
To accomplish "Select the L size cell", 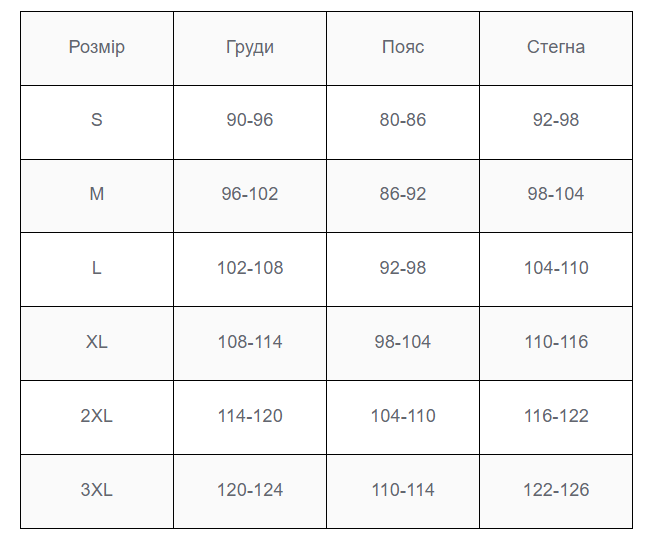I will pyautogui.click(x=97, y=269).
